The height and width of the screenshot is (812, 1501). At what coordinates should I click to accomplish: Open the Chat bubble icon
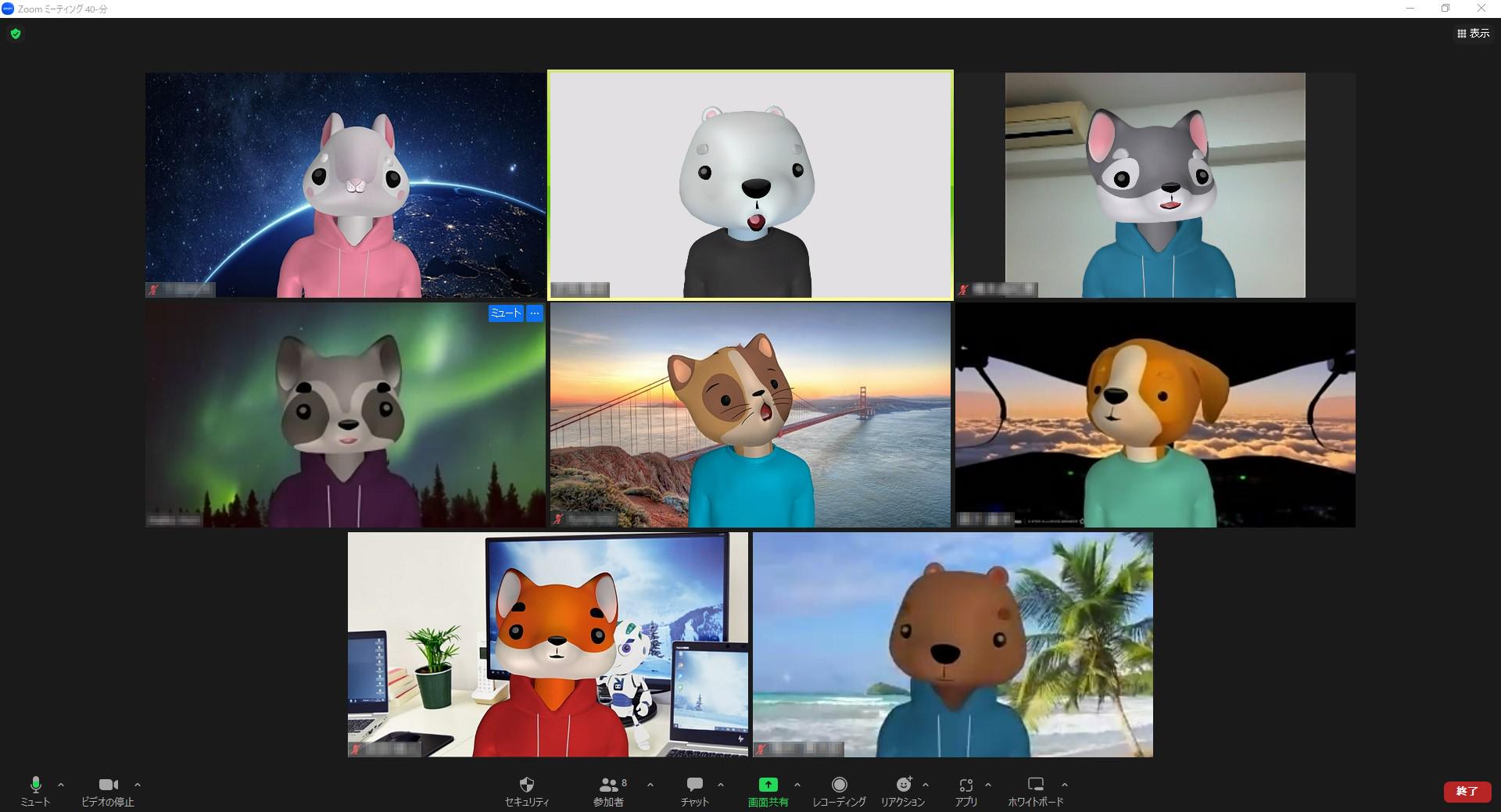694,785
